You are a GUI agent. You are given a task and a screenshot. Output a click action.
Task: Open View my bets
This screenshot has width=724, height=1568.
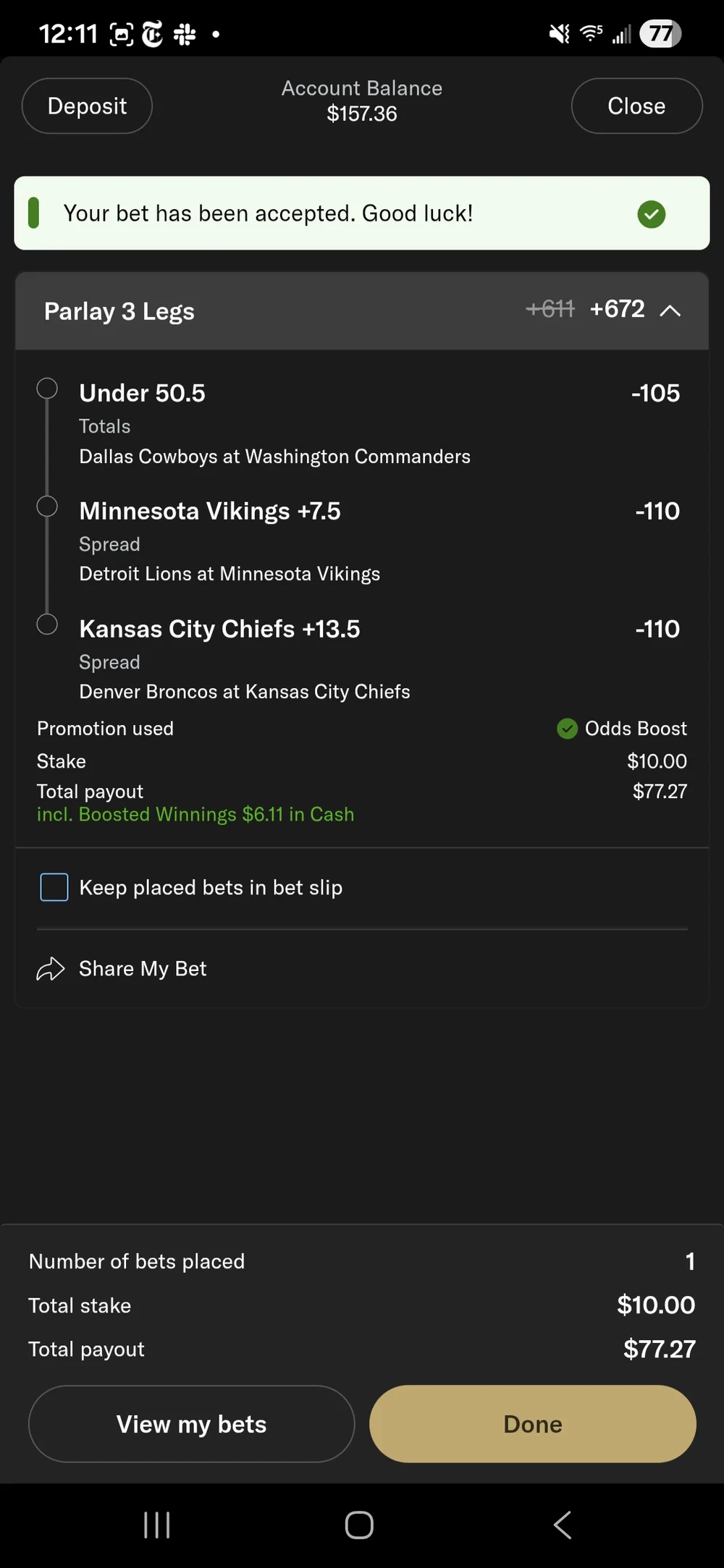pyautogui.click(x=191, y=1424)
